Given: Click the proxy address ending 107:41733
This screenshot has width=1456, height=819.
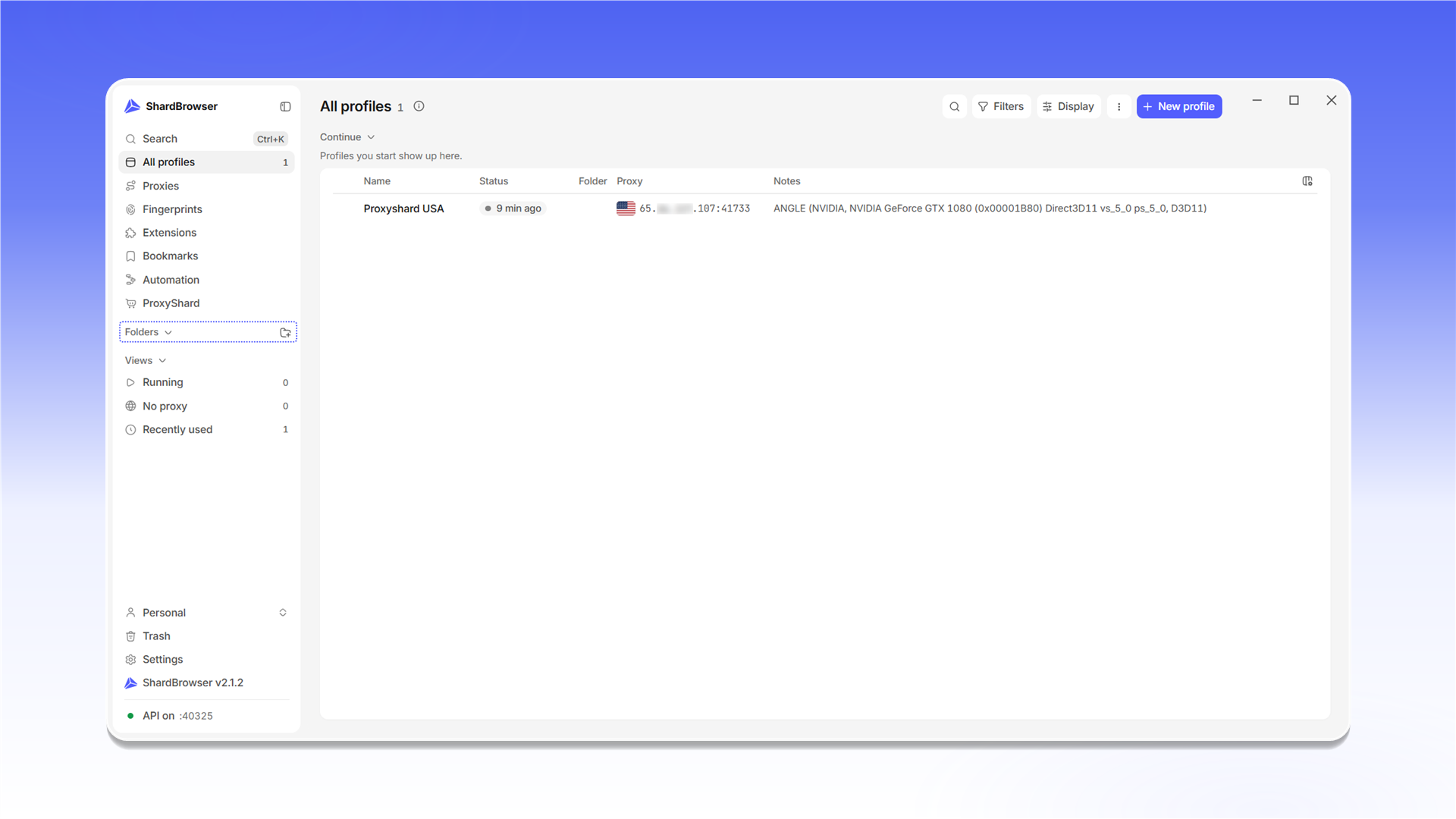Looking at the screenshot, I should (x=695, y=209).
